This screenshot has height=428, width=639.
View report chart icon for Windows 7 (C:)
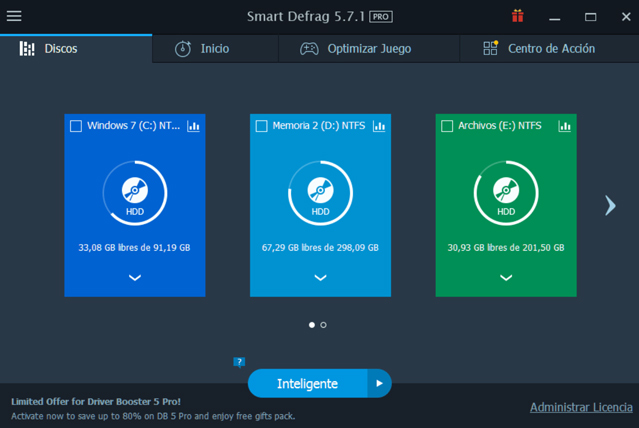click(193, 126)
